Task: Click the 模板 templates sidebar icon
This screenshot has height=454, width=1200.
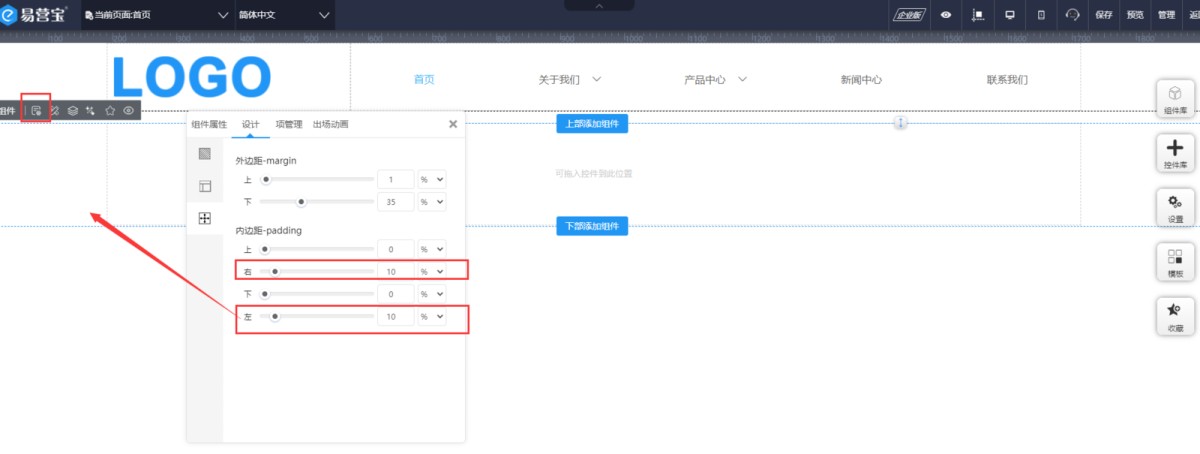Action: coord(1175,261)
